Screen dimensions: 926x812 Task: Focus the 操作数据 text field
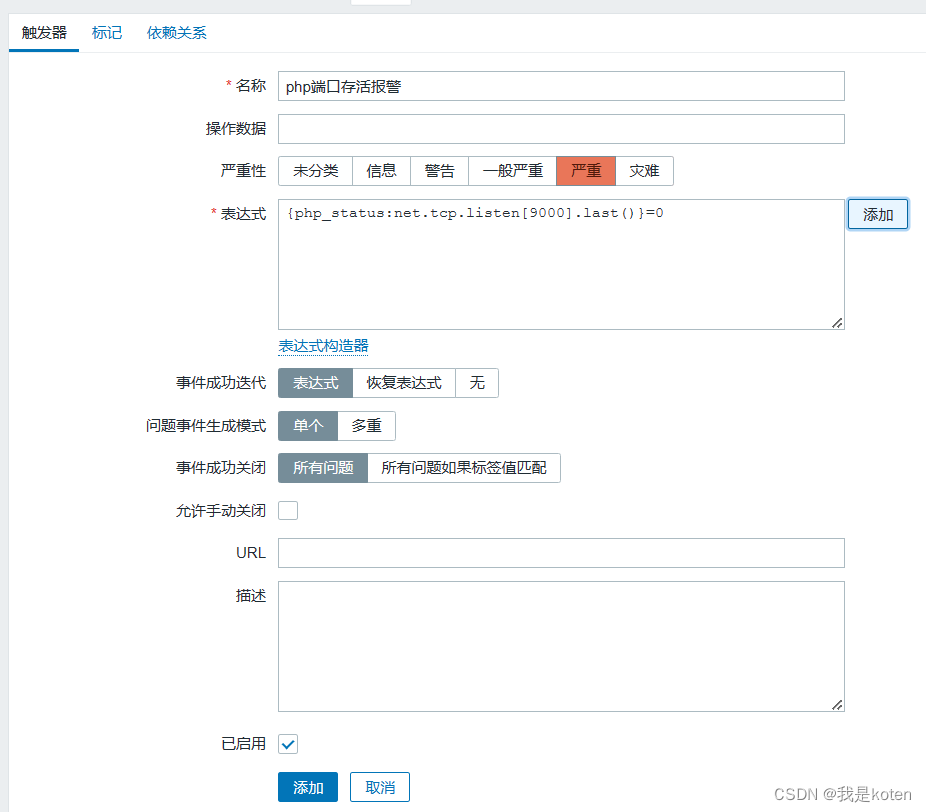click(x=561, y=129)
